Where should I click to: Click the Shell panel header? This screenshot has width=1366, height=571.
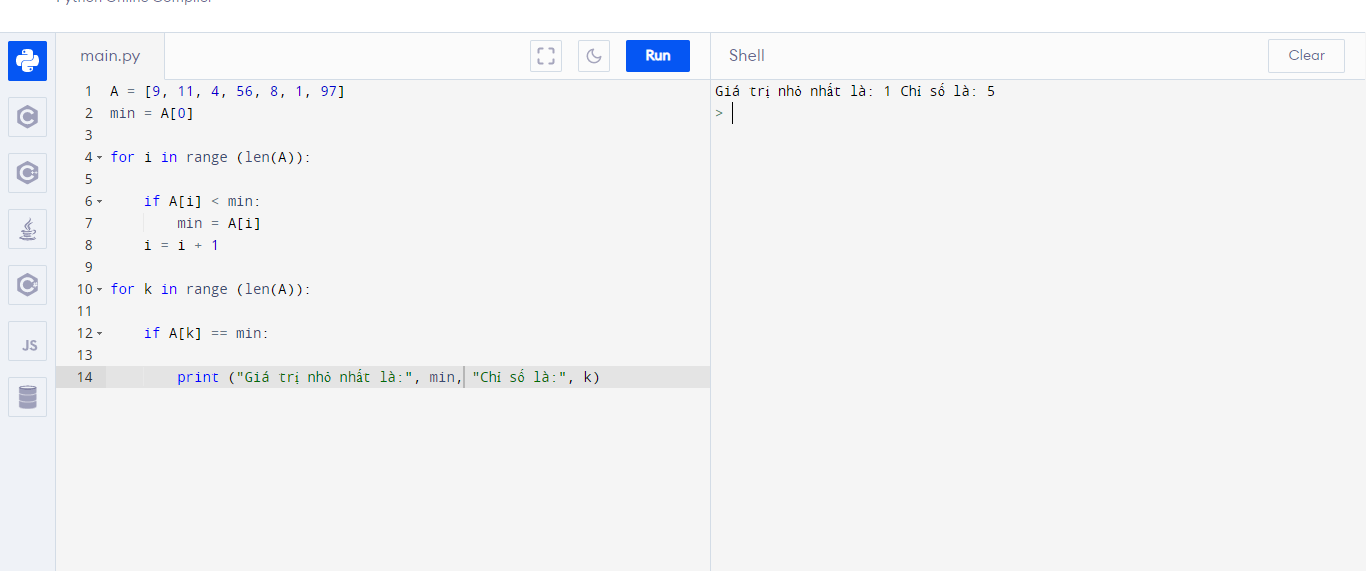click(747, 56)
